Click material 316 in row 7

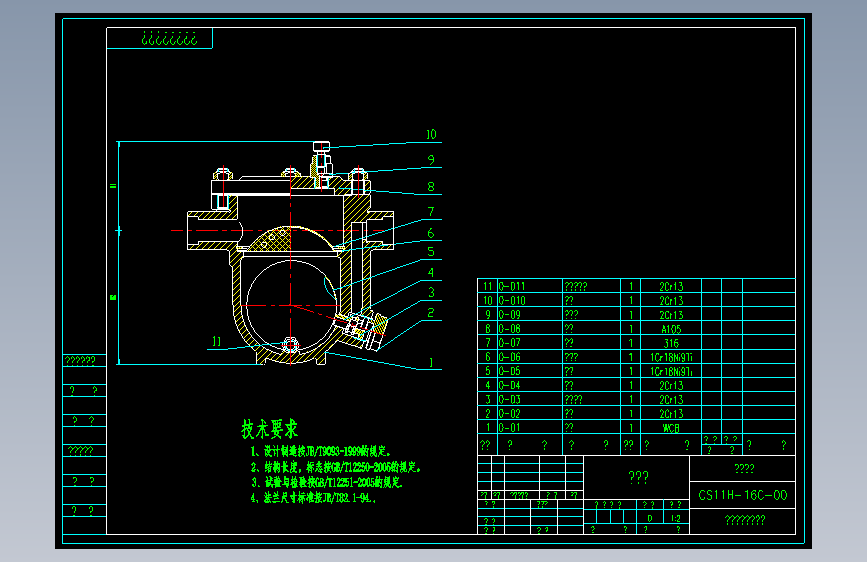[x=671, y=343]
